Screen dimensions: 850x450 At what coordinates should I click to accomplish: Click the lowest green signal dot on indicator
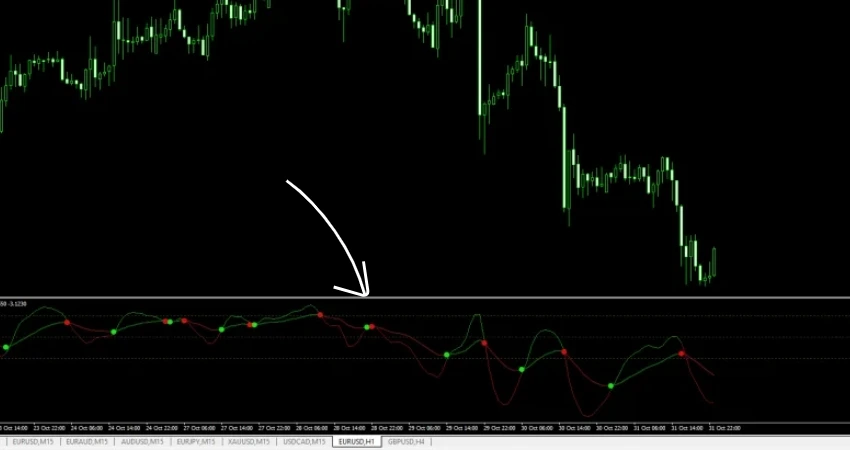pyautogui.click(x=611, y=386)
